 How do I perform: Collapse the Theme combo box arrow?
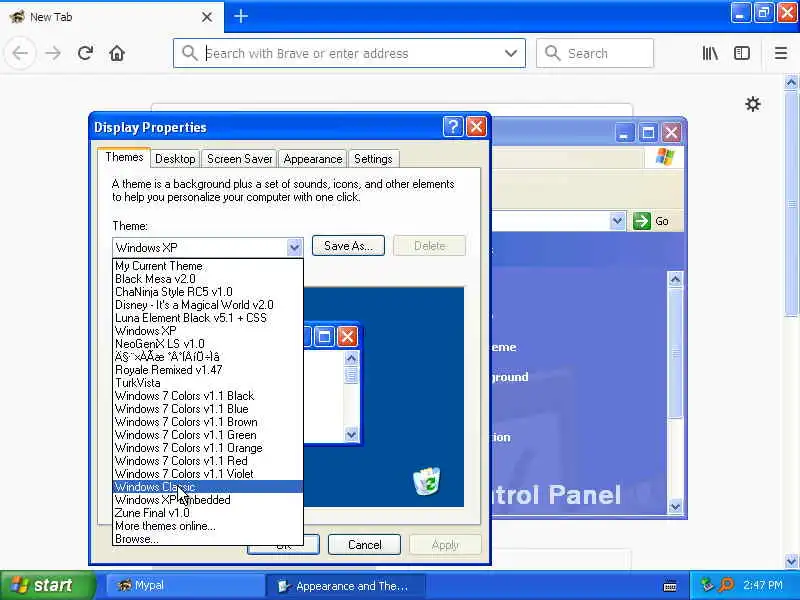click(x=294, y=247)
